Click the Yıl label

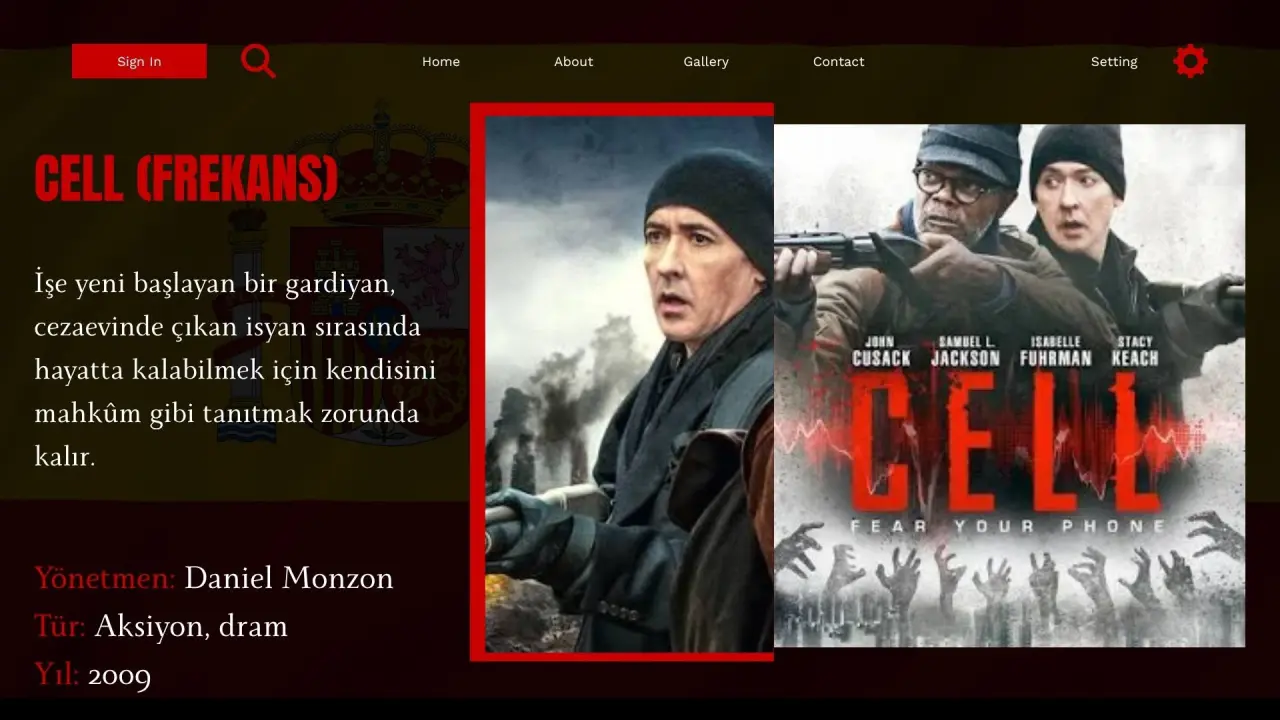[57, 675]
